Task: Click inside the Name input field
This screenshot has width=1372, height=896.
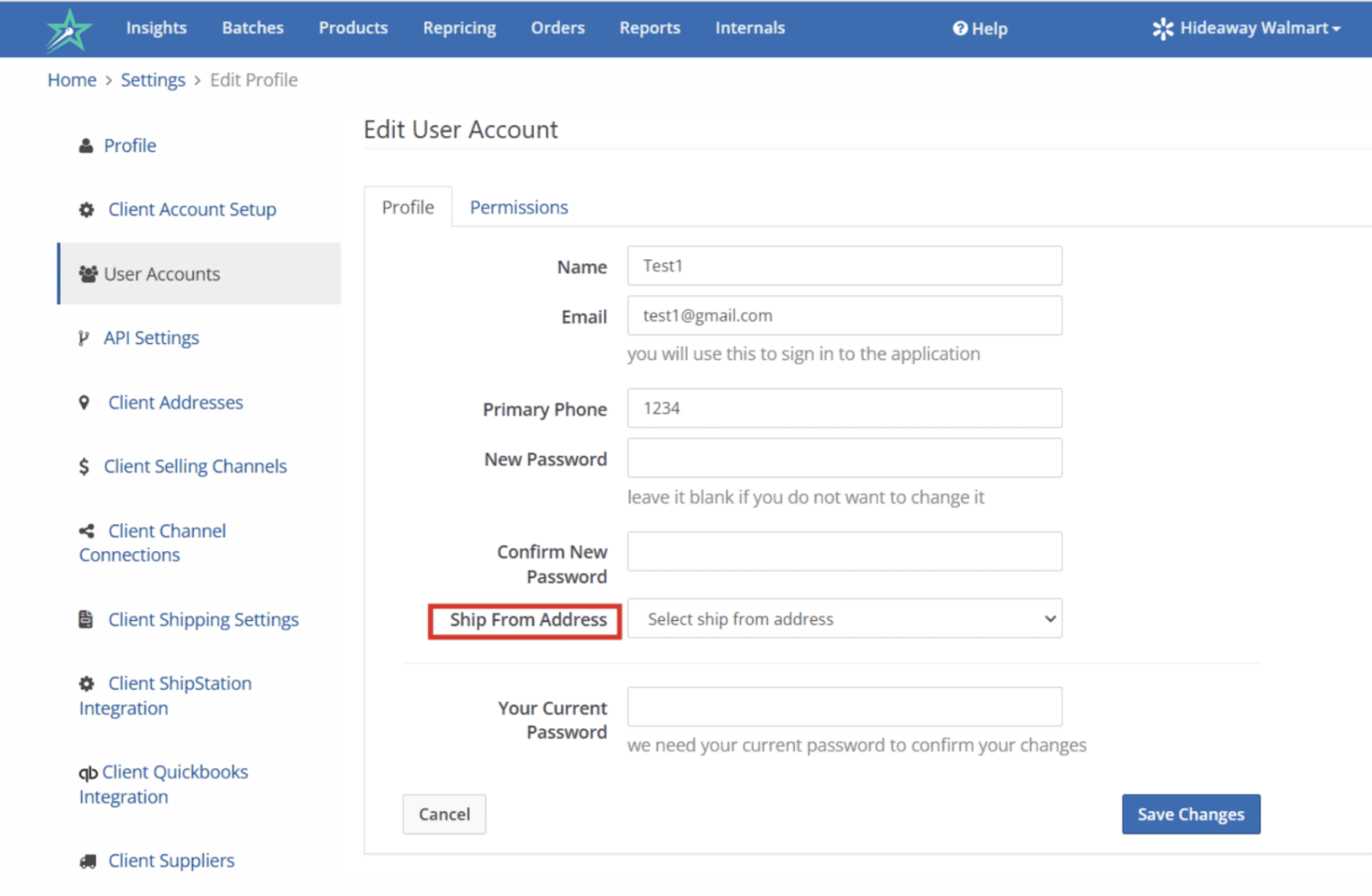Action: pos(843,265)
